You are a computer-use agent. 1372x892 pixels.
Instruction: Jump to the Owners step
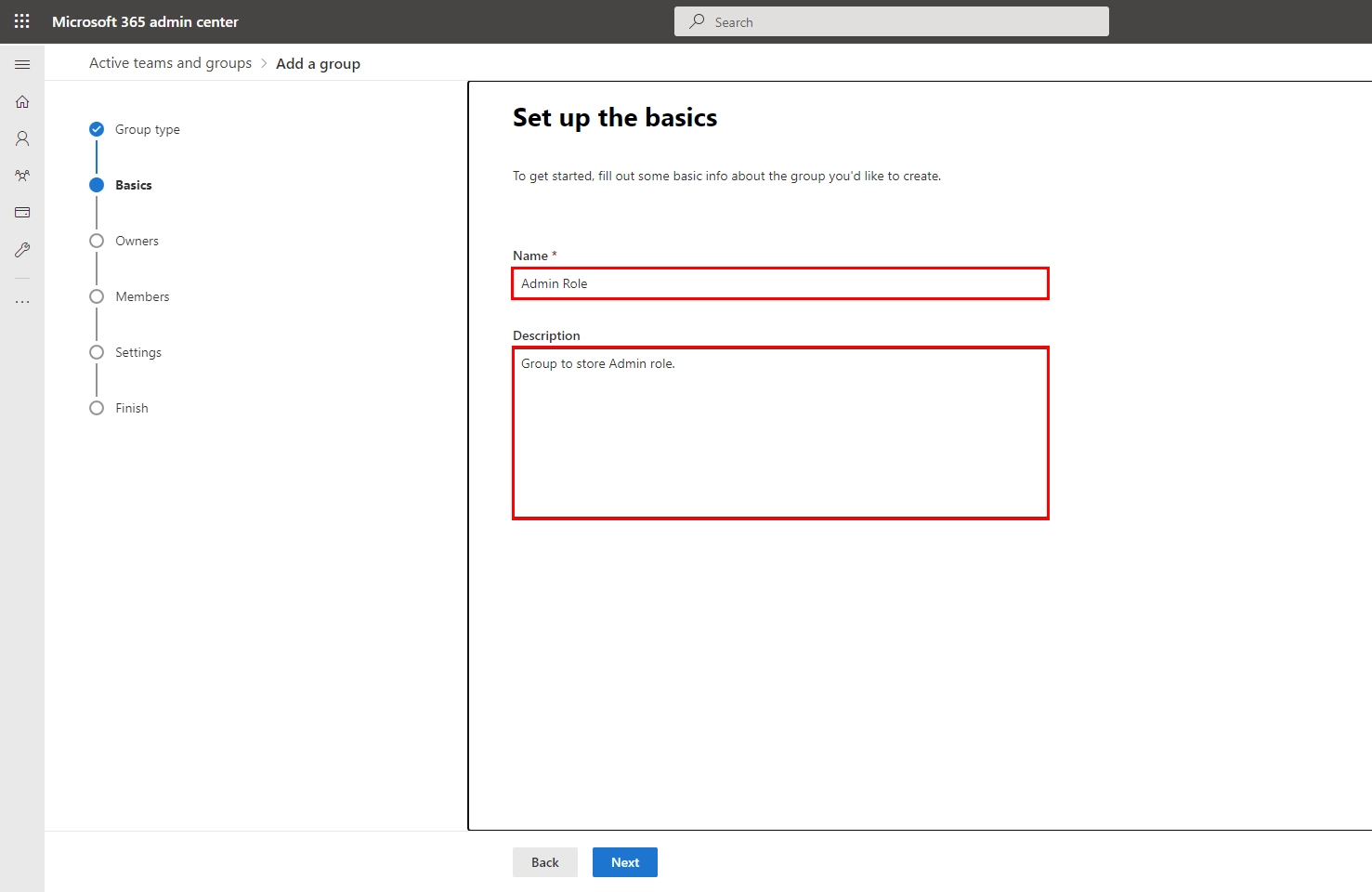pos(124,241)
